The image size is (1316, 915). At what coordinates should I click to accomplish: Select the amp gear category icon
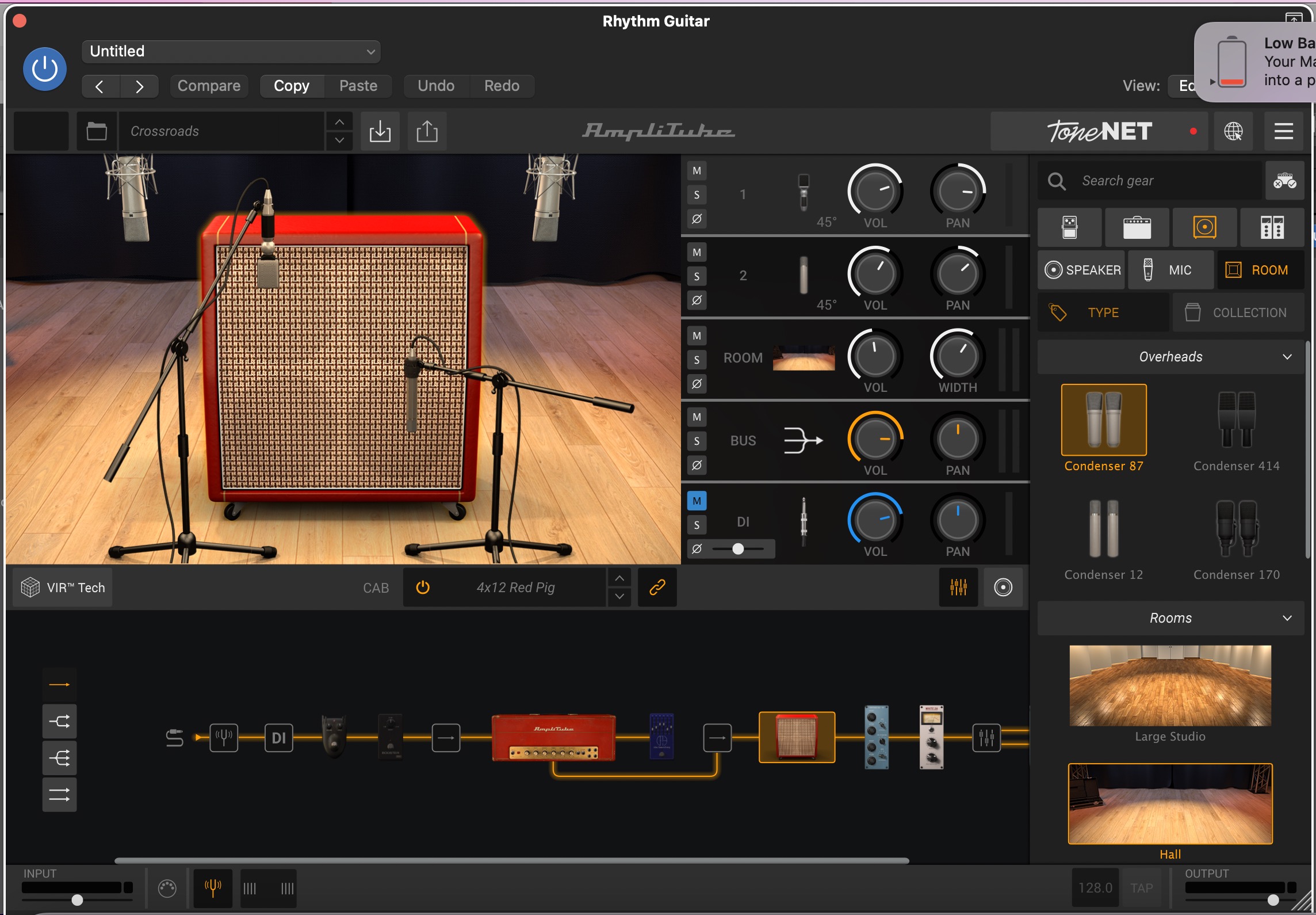pyautogui.click(x=1137, y=227)
